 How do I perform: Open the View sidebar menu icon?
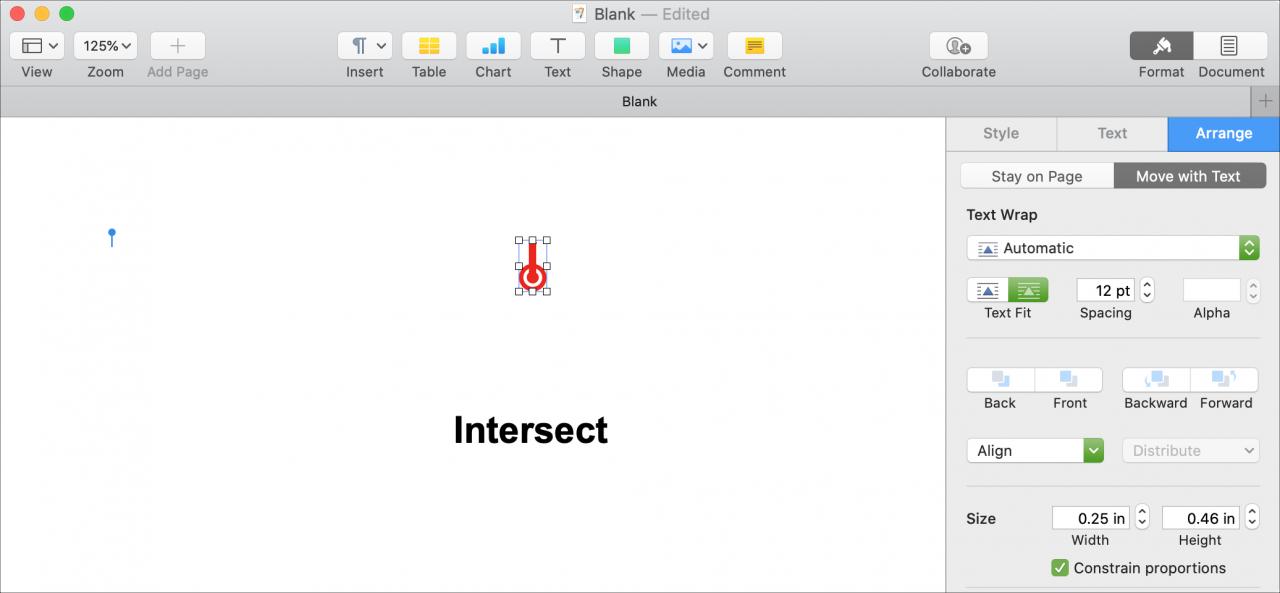pos(37,46)
